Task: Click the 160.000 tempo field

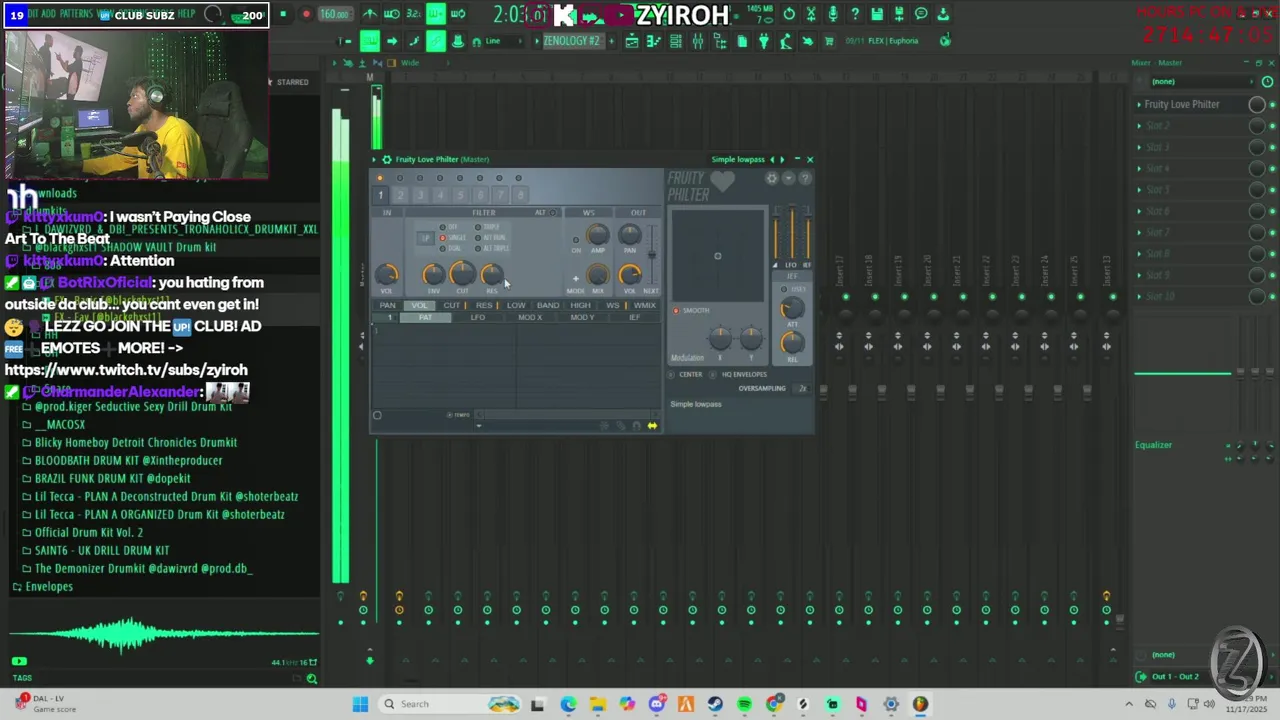Action: [335, 14]
